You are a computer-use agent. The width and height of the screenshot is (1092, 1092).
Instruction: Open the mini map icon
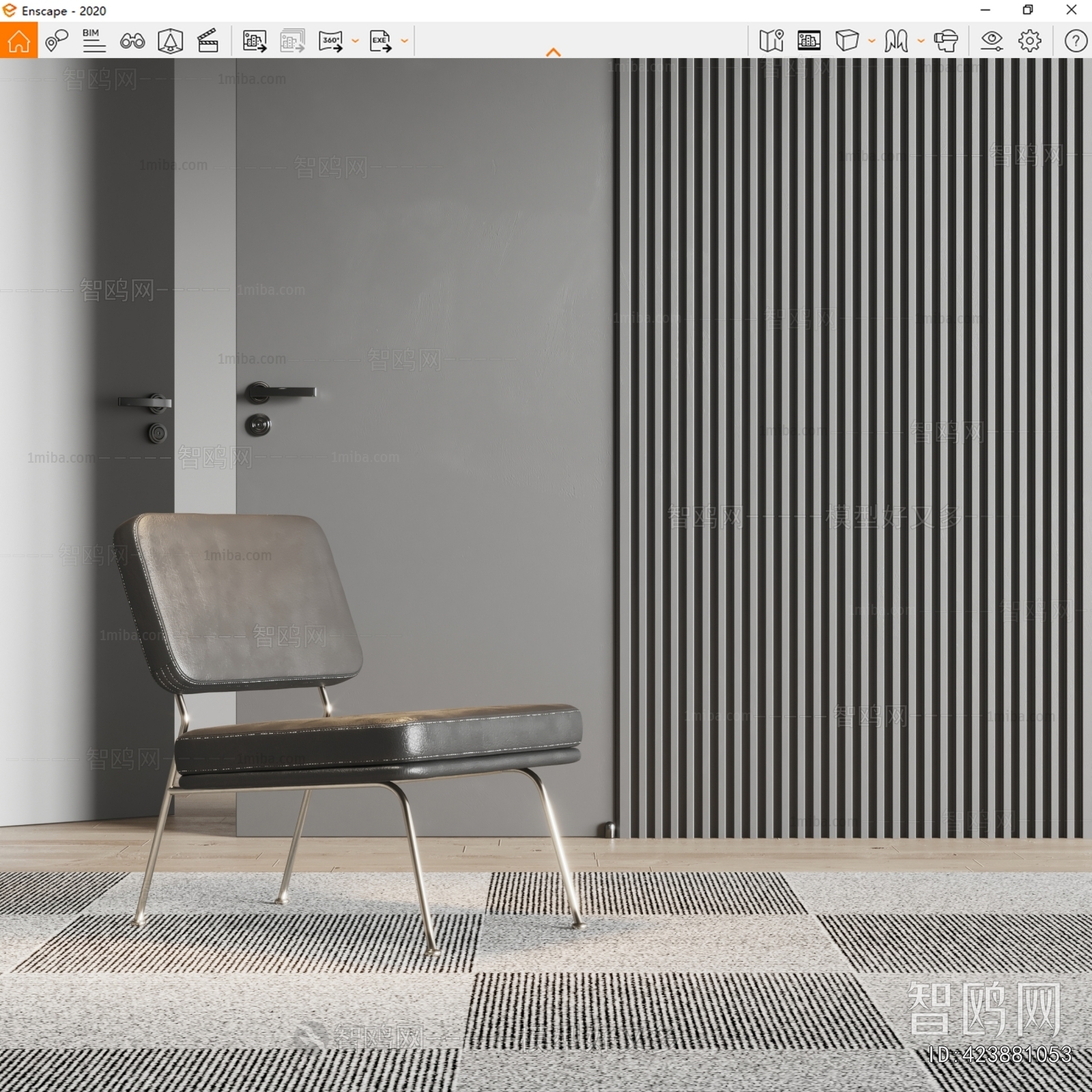(x=771, y=41)
